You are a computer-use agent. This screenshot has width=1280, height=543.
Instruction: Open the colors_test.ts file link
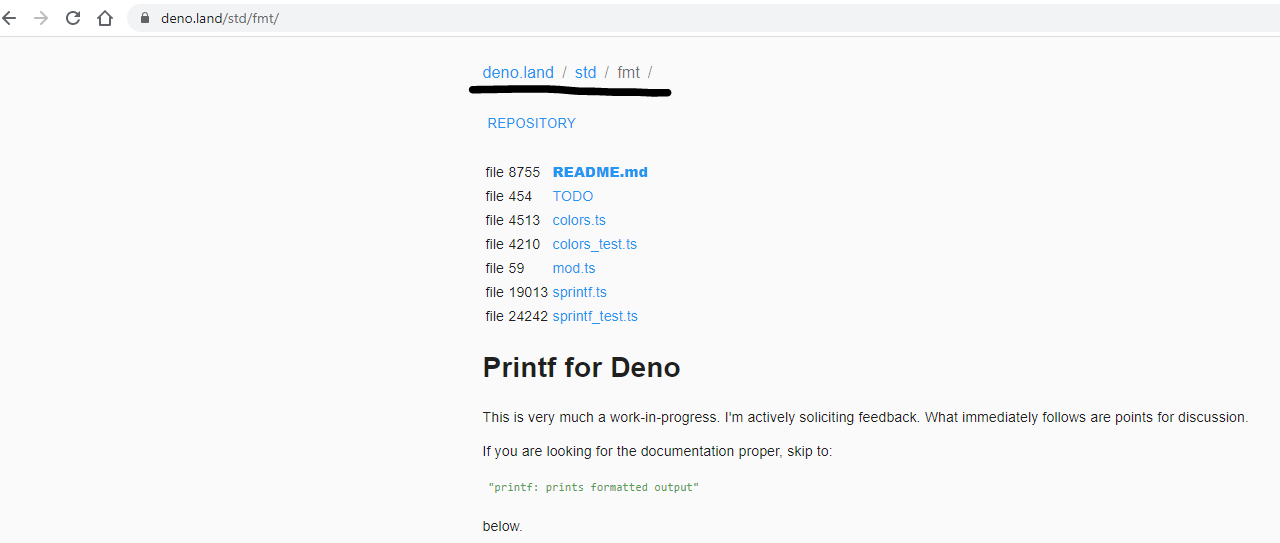(x=595, y=244)
